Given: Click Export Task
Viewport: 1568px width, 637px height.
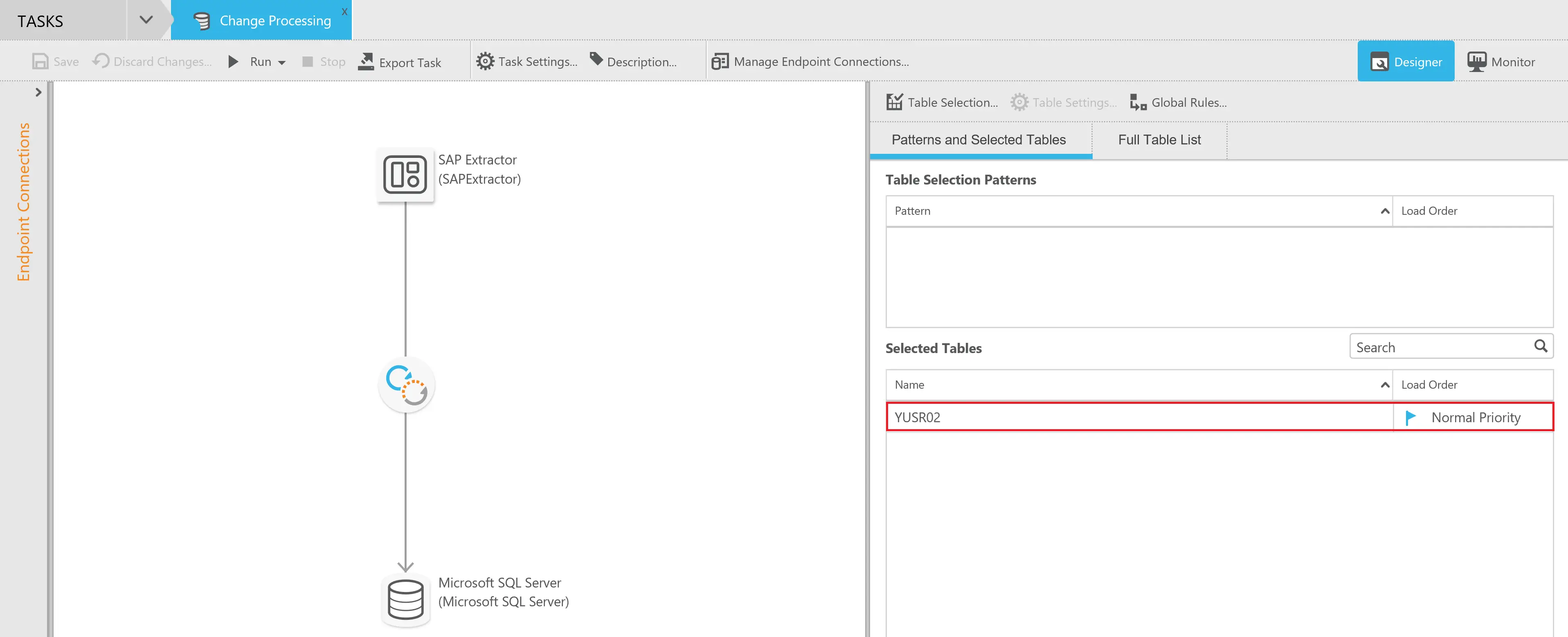Looking at the screenshot, I should click(400, 61).
